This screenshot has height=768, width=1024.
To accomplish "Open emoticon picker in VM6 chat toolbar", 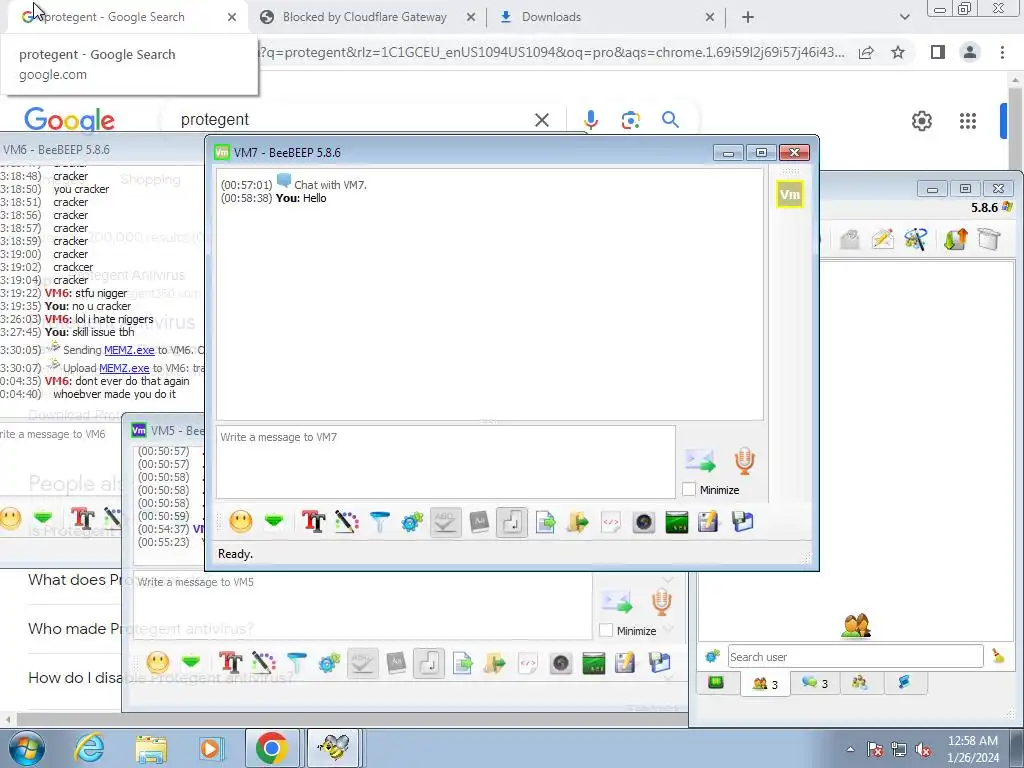I will pyautogui.click(x=10, y=518).
